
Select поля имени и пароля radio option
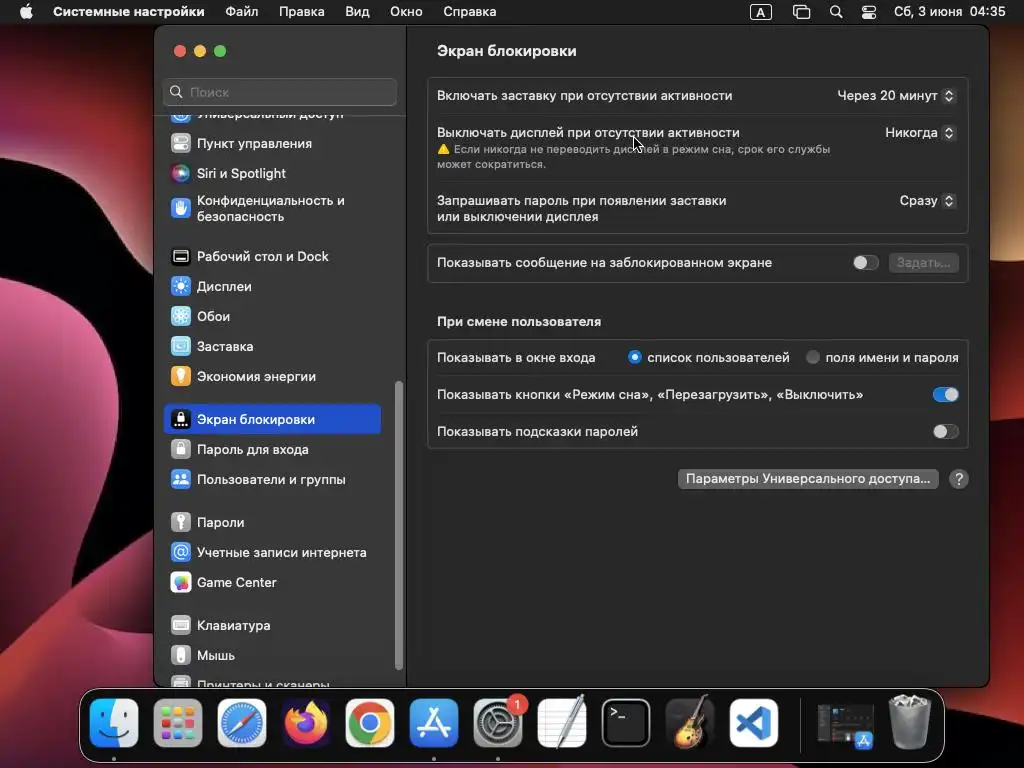pos(812,357)
